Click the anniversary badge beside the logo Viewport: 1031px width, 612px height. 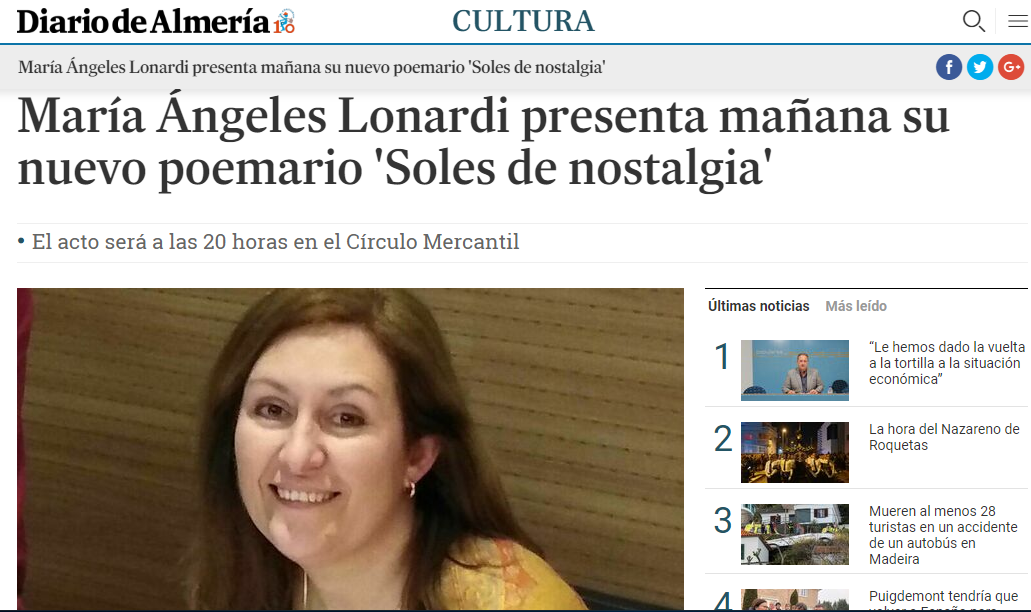point(285,22)
